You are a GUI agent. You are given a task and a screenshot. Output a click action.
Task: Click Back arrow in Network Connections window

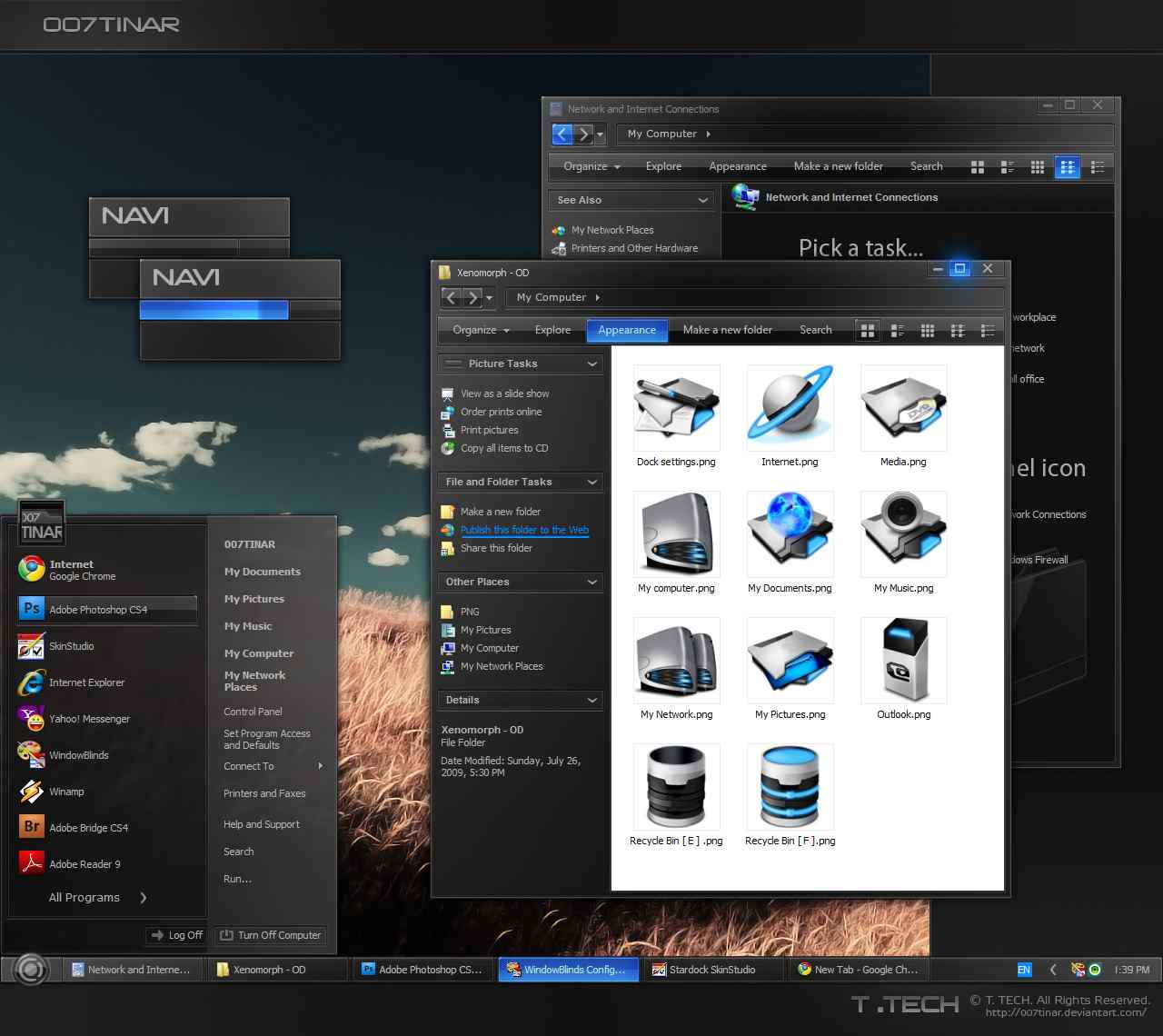pos(562,134)
